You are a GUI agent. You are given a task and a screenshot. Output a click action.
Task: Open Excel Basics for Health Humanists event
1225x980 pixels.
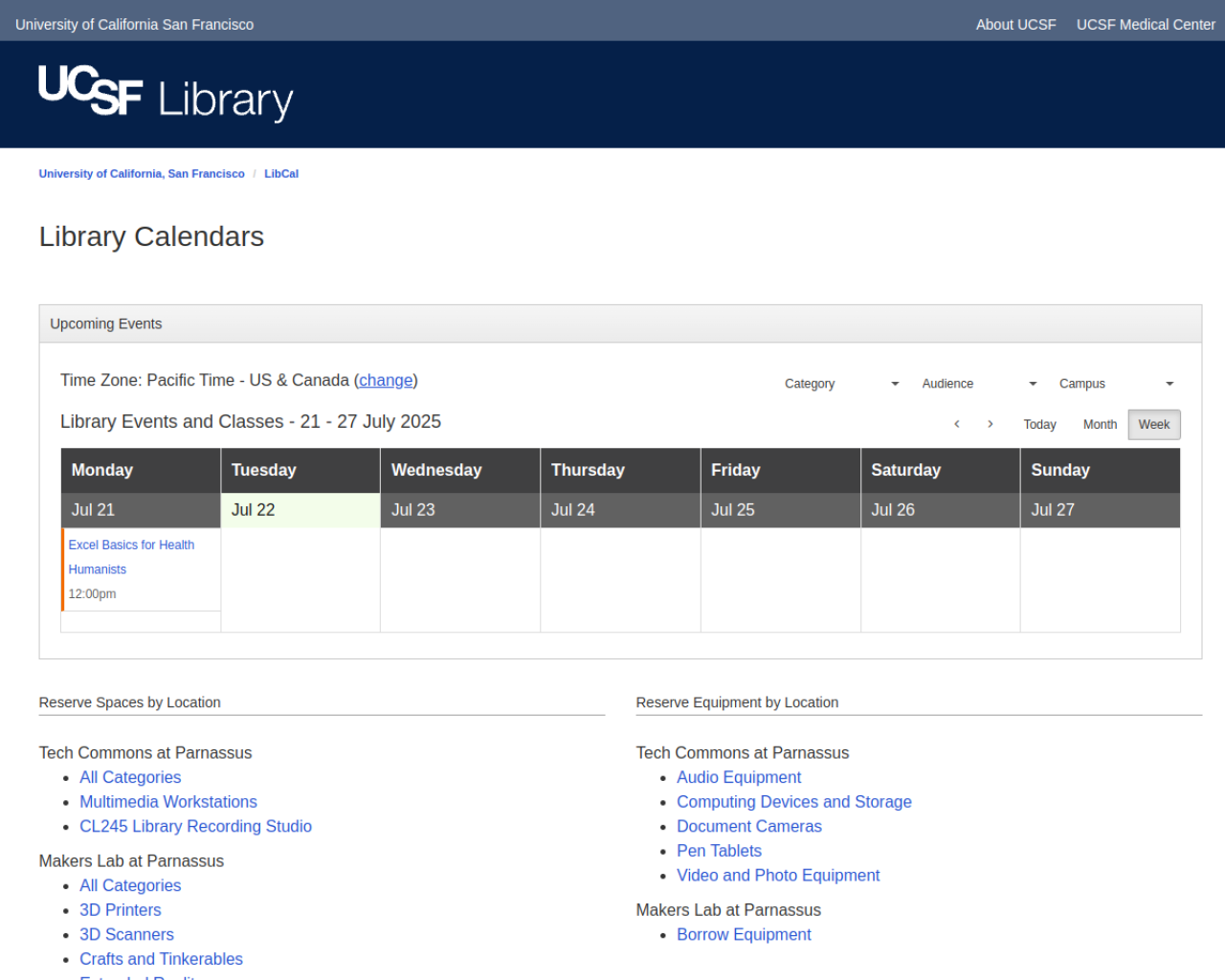point(131,557)
